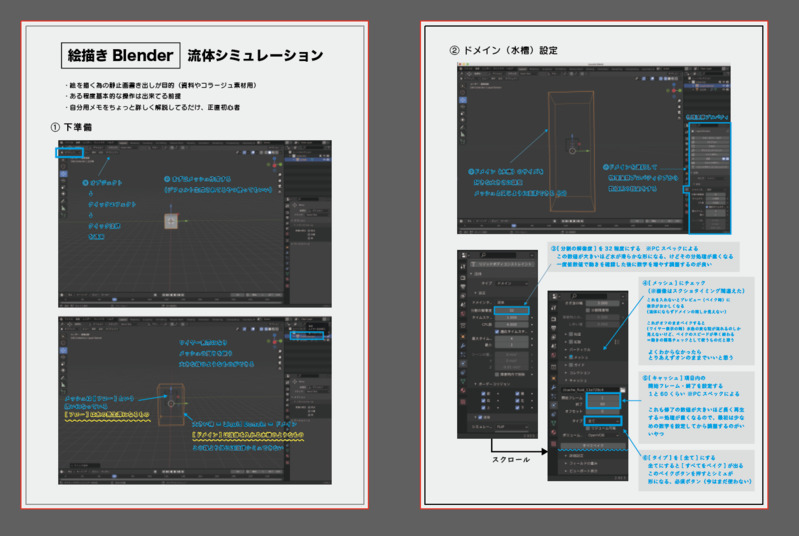The width and height of the screenshot is (799, 536).
Task: Expand 詳細設定 section under bake button
Action: 574,456
